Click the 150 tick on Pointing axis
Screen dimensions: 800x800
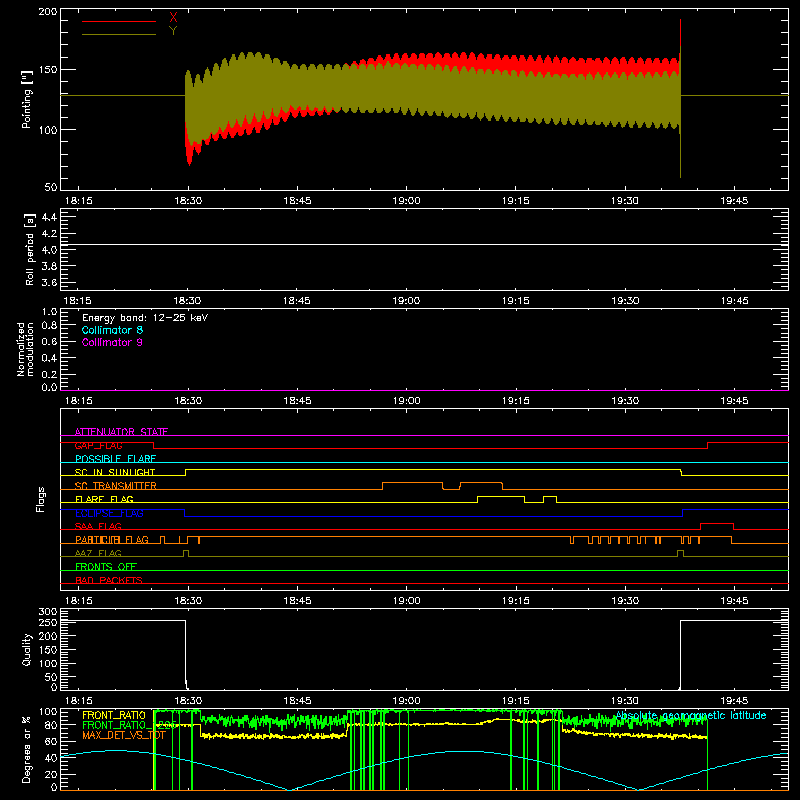(48, 70)
